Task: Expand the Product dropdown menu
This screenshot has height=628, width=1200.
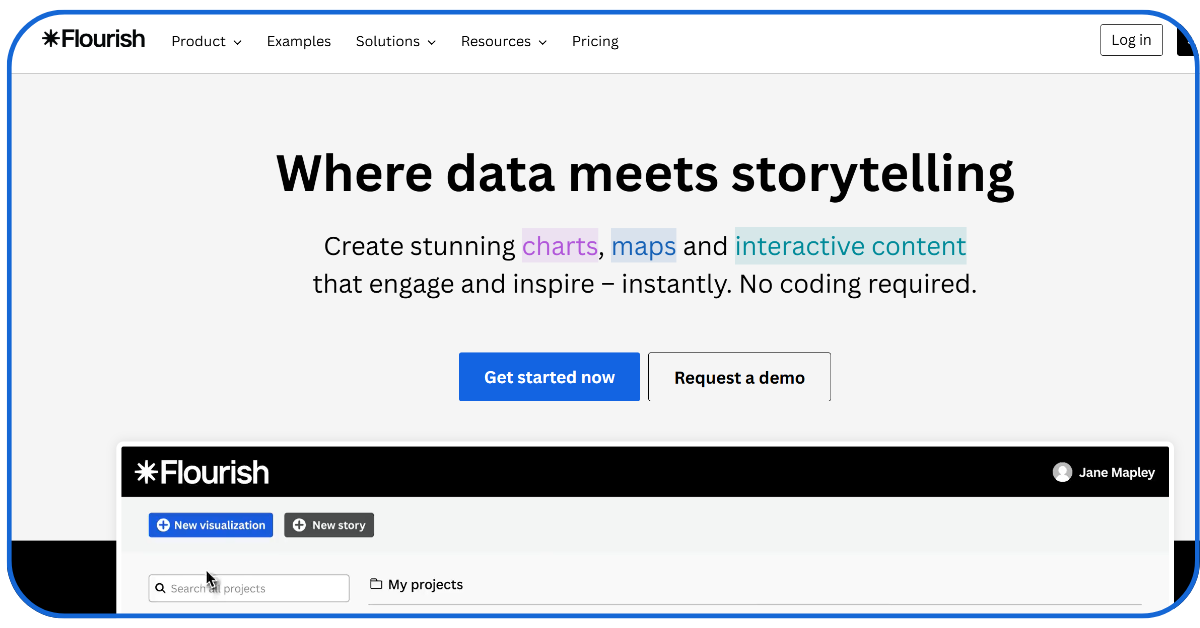Action: tap(206, 41)
